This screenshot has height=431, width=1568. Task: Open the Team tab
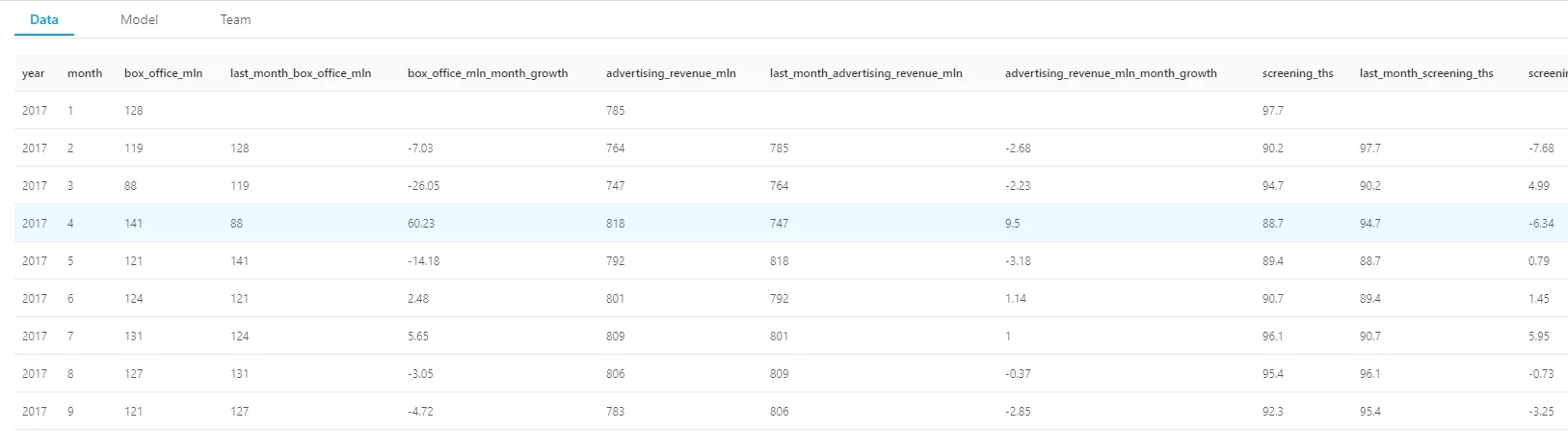[235, 19]
